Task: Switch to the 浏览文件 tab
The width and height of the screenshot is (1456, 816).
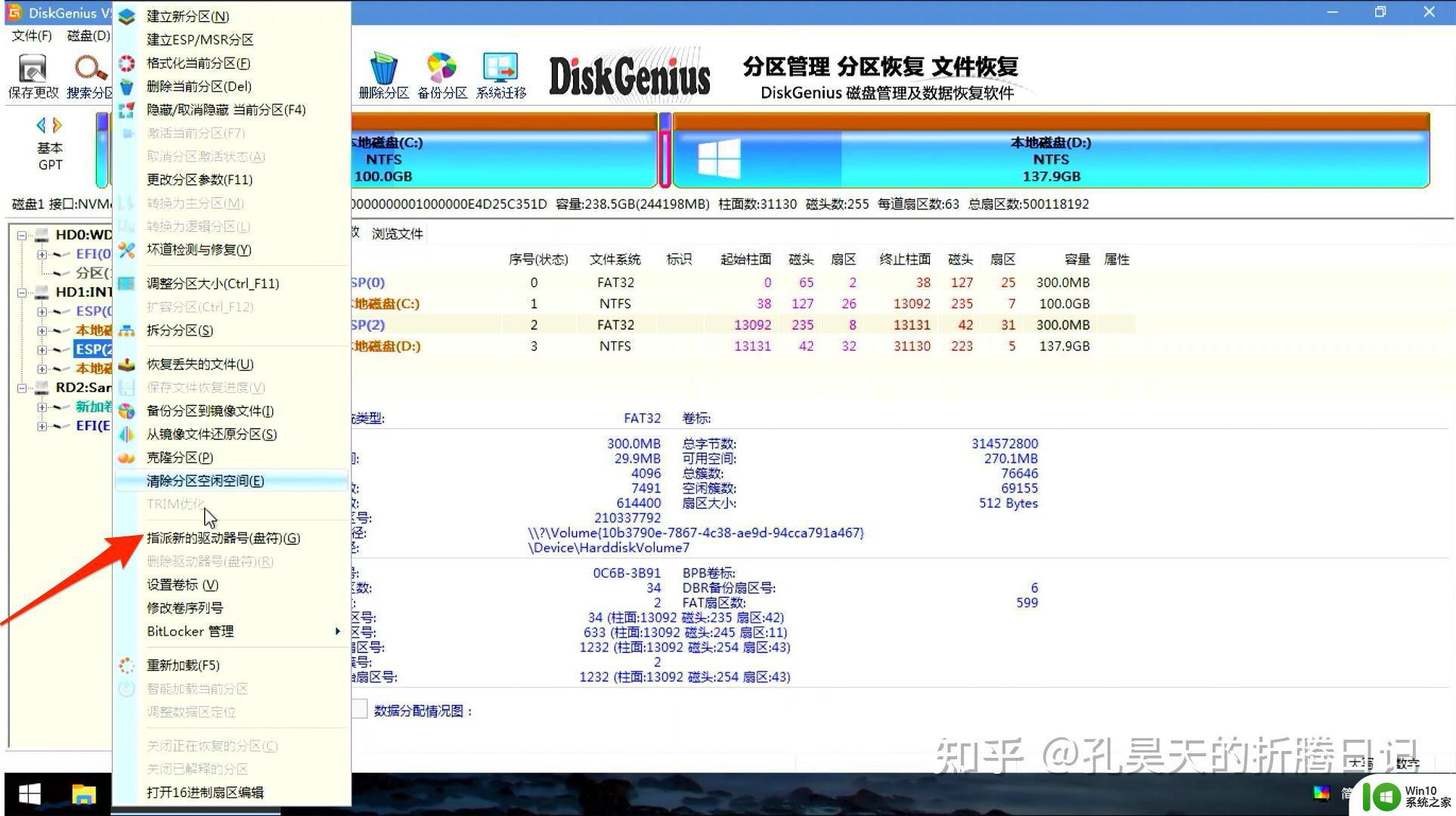Action: pos(398,234)
